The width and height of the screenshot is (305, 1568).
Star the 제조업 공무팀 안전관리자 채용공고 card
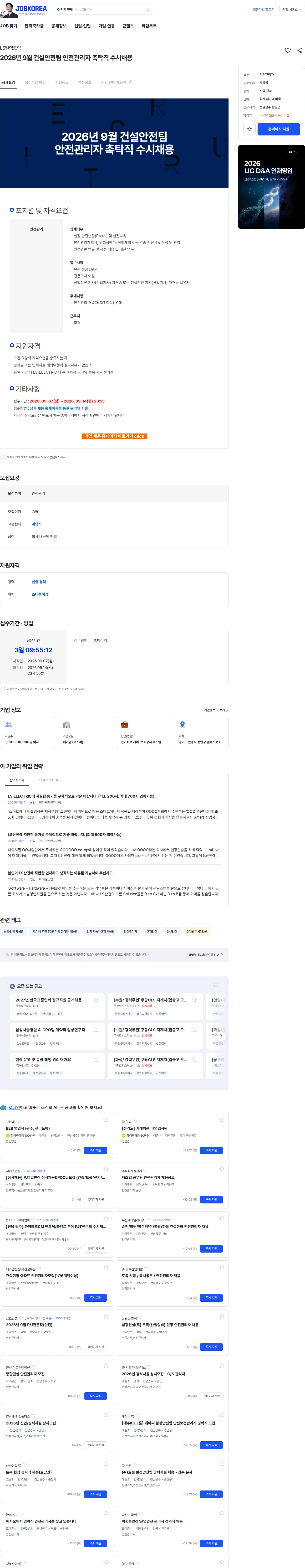coord(222,1169)
